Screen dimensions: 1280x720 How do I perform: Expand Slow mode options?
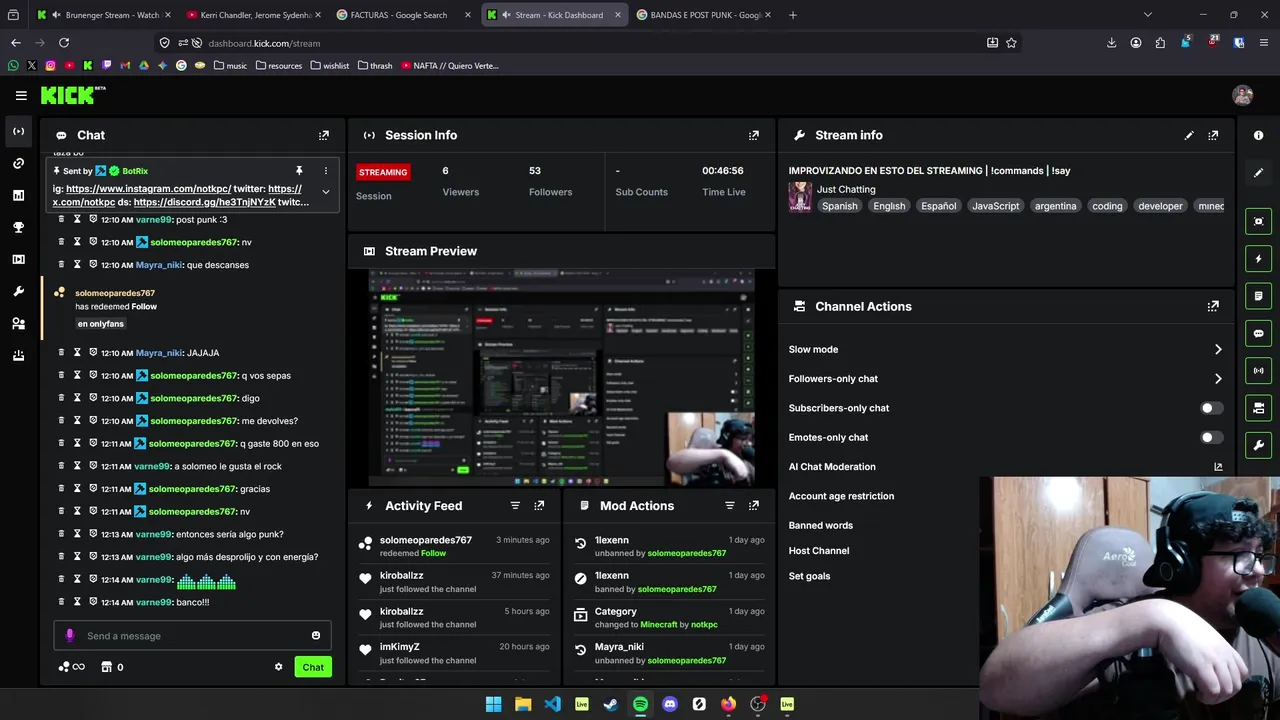(x=1218, y=350)
